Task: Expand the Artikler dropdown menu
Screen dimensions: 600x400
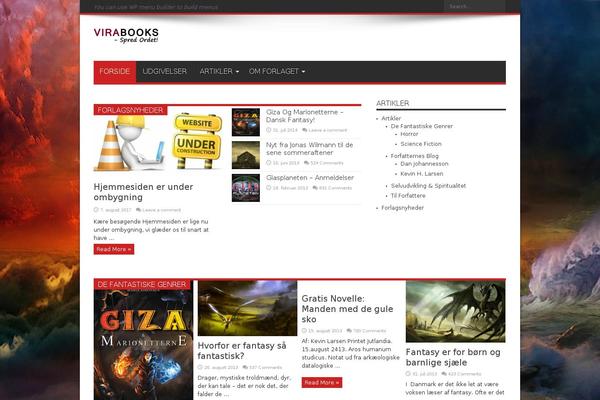Action: click(219, 72)
